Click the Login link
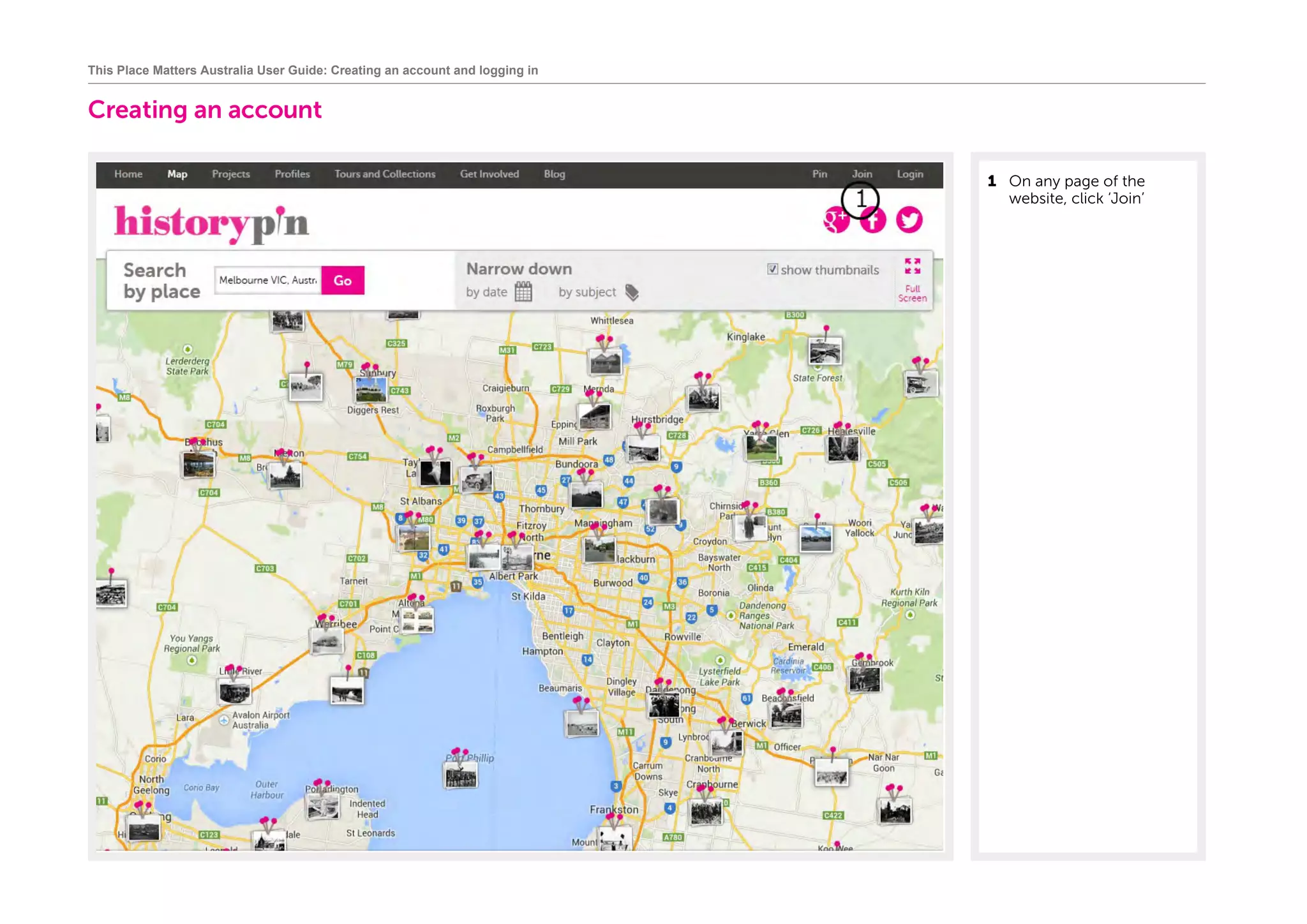1307x924 pixels. [910, 174]
